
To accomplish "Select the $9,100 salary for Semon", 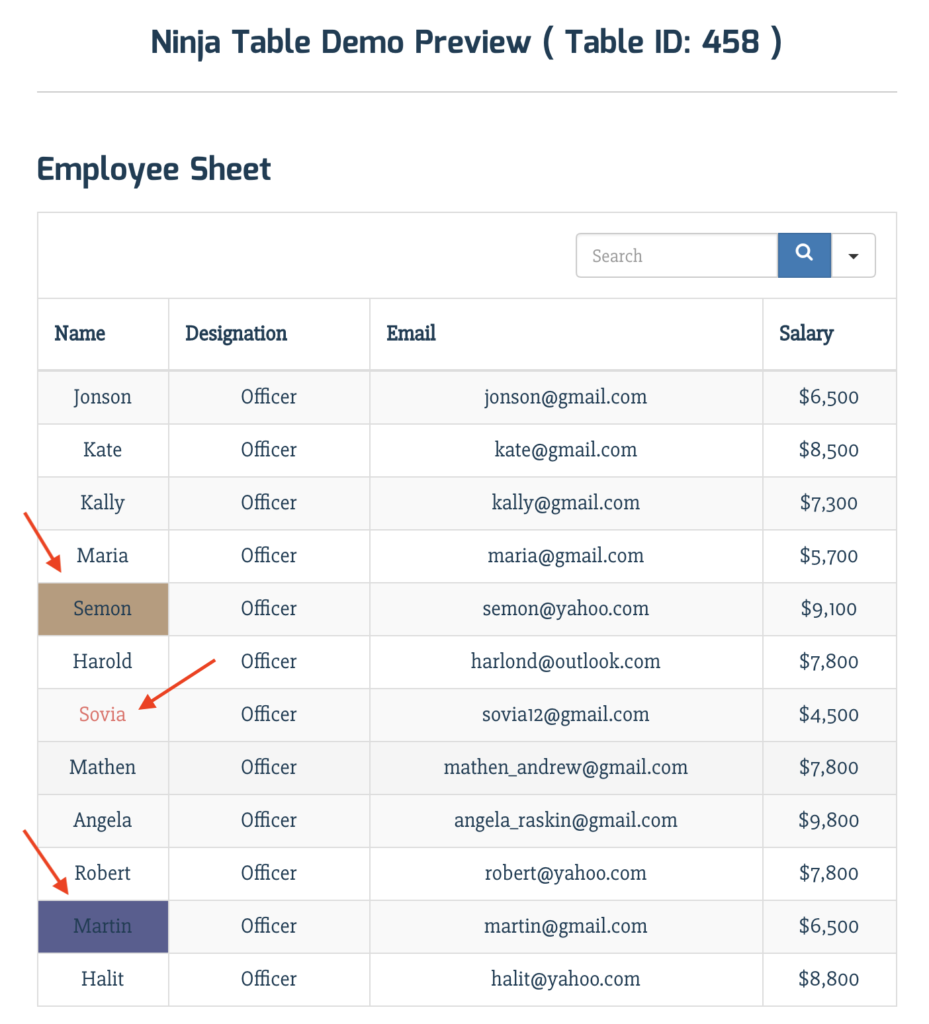I will (829, 609).
